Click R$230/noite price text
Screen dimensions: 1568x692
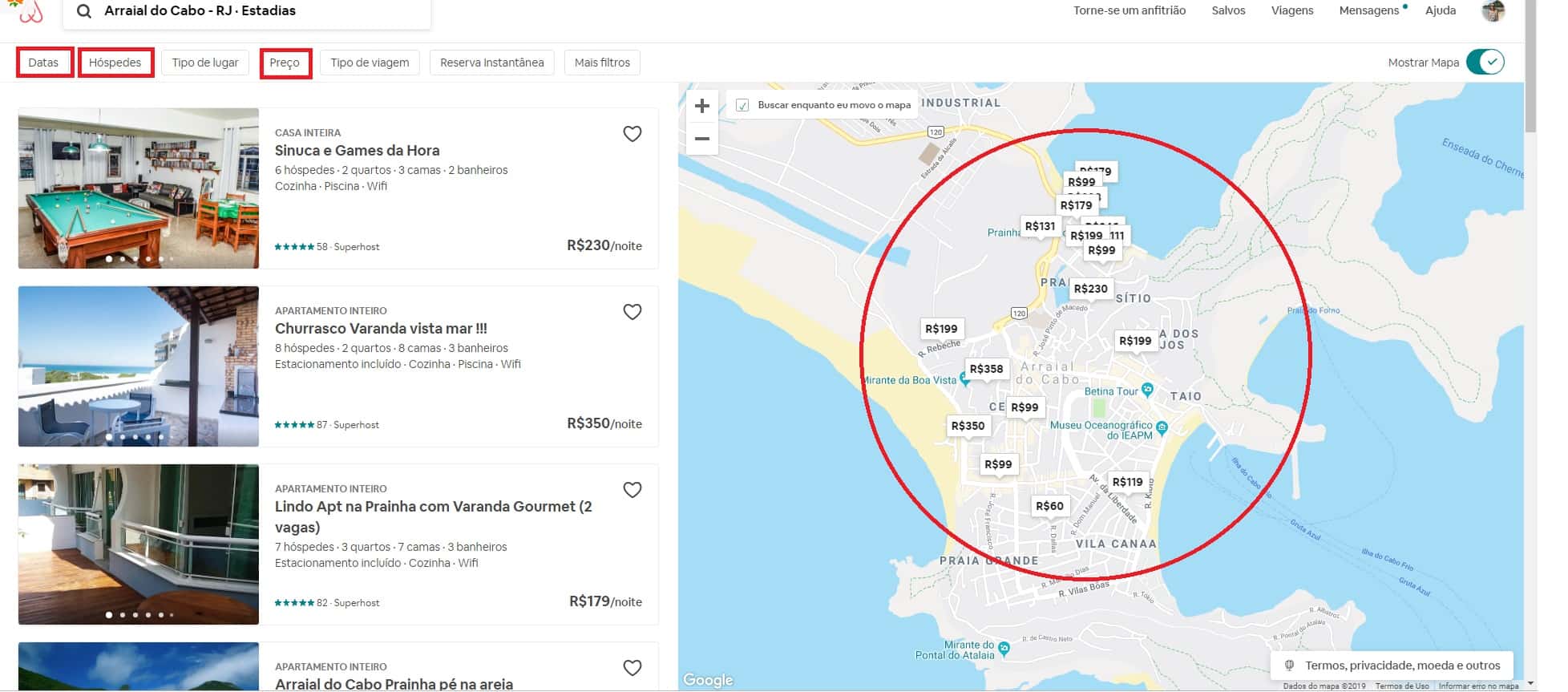[x=604, y=245]
